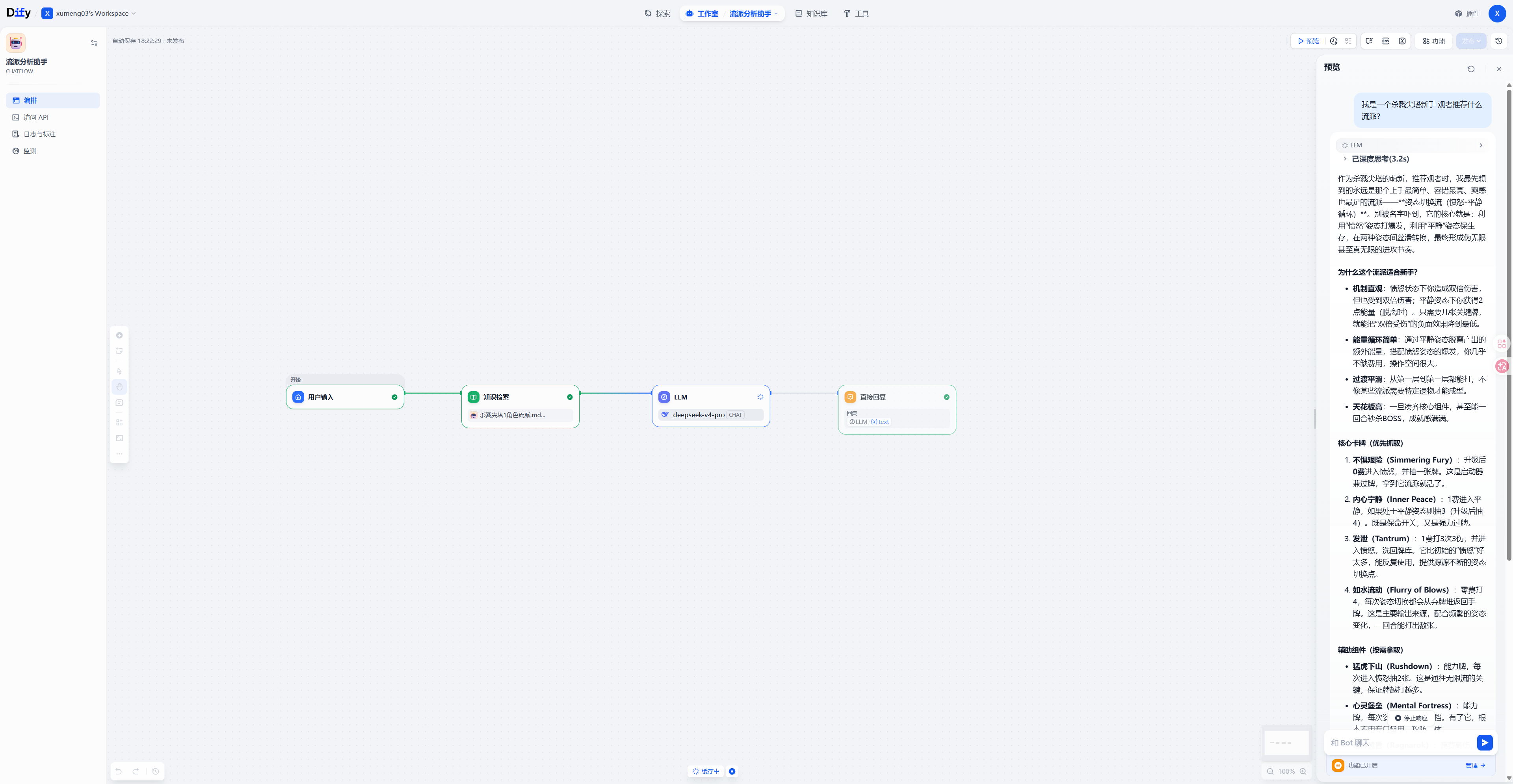Click the preview panel vertical scrollbar
1513x784 pixels.
click(x=1508, y=325)
